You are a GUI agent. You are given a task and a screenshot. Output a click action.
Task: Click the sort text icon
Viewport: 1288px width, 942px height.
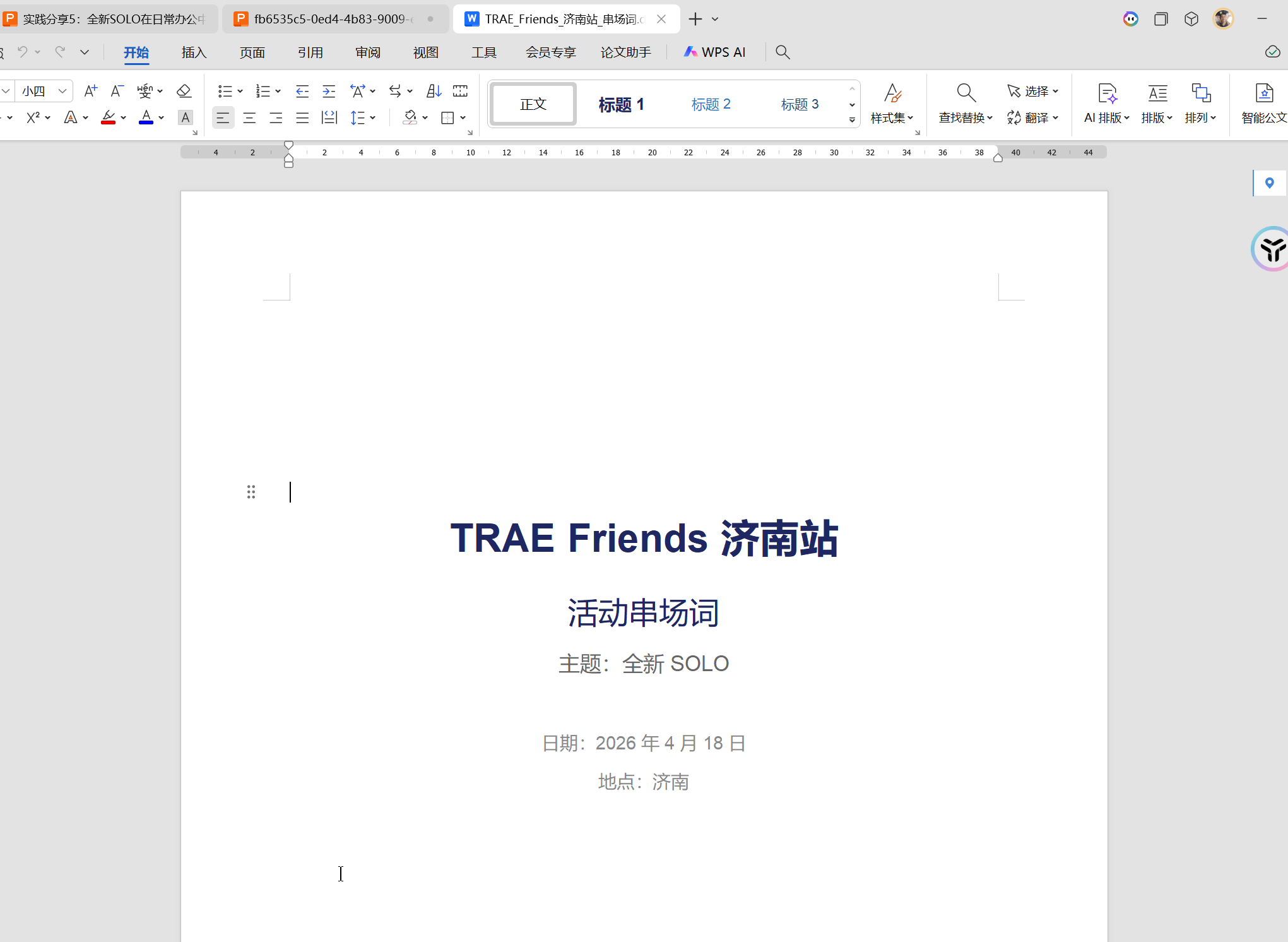pyautogui.click(x=434, y=91)
